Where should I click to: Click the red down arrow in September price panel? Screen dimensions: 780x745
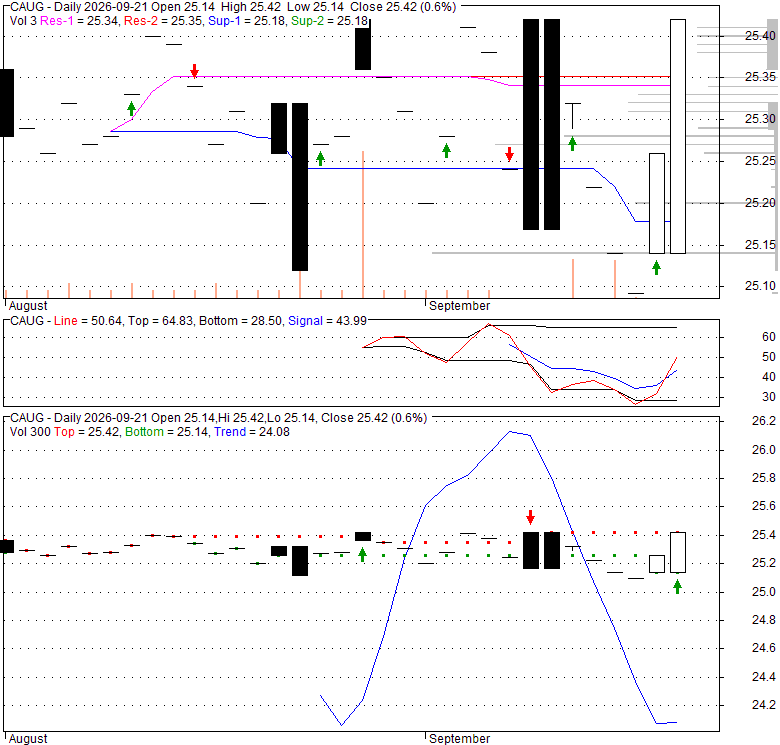click(x=509, y=154)
